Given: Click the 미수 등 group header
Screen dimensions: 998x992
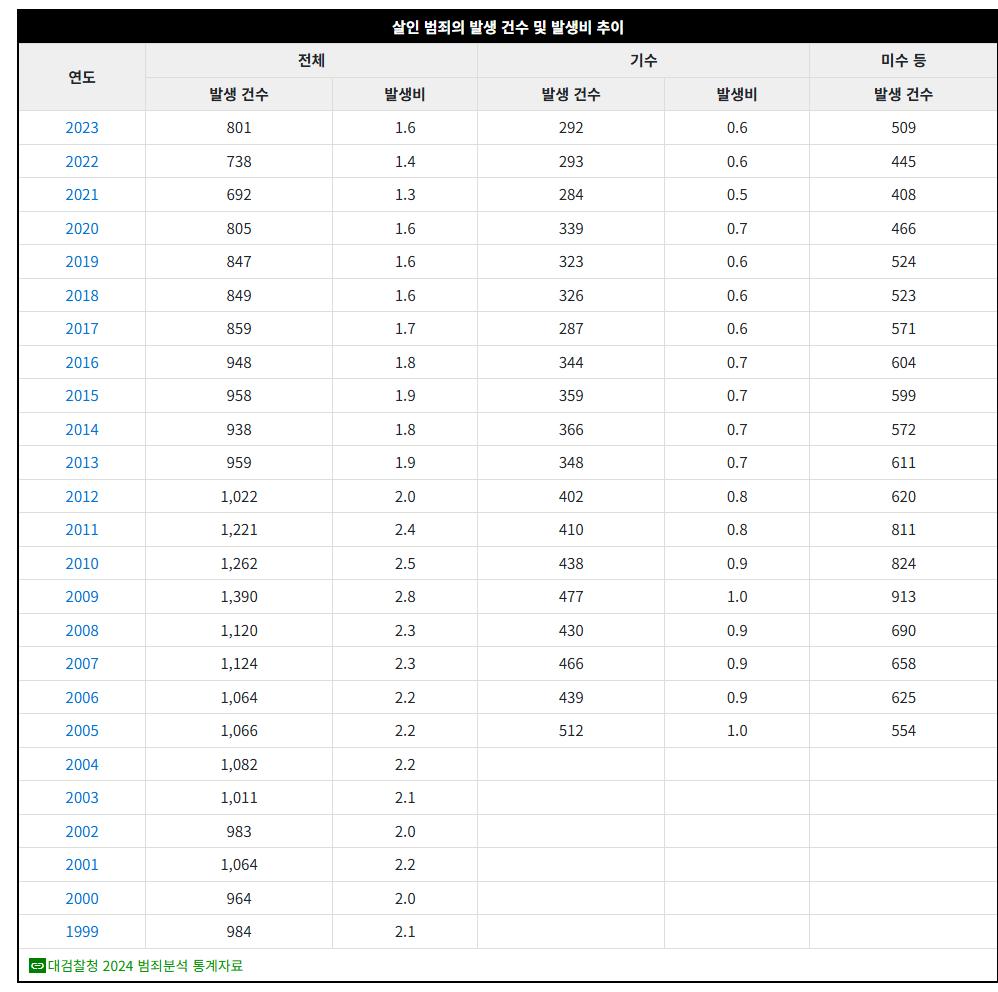Looking at the screenshot, I should point(903,61).
